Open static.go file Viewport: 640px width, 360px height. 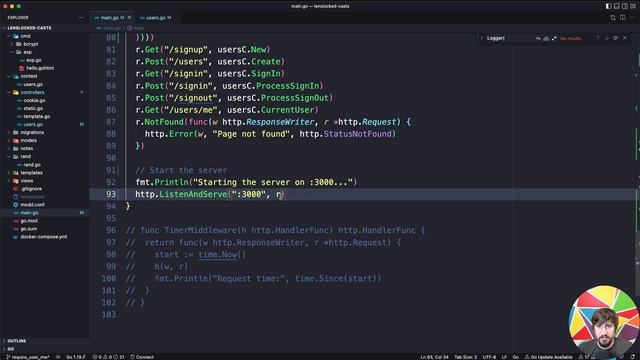44,108
